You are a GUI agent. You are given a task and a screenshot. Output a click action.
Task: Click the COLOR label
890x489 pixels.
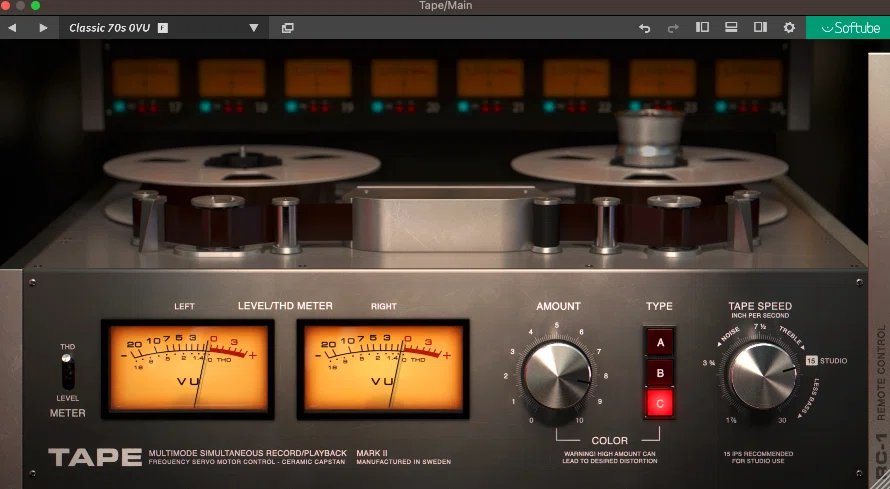610,441
